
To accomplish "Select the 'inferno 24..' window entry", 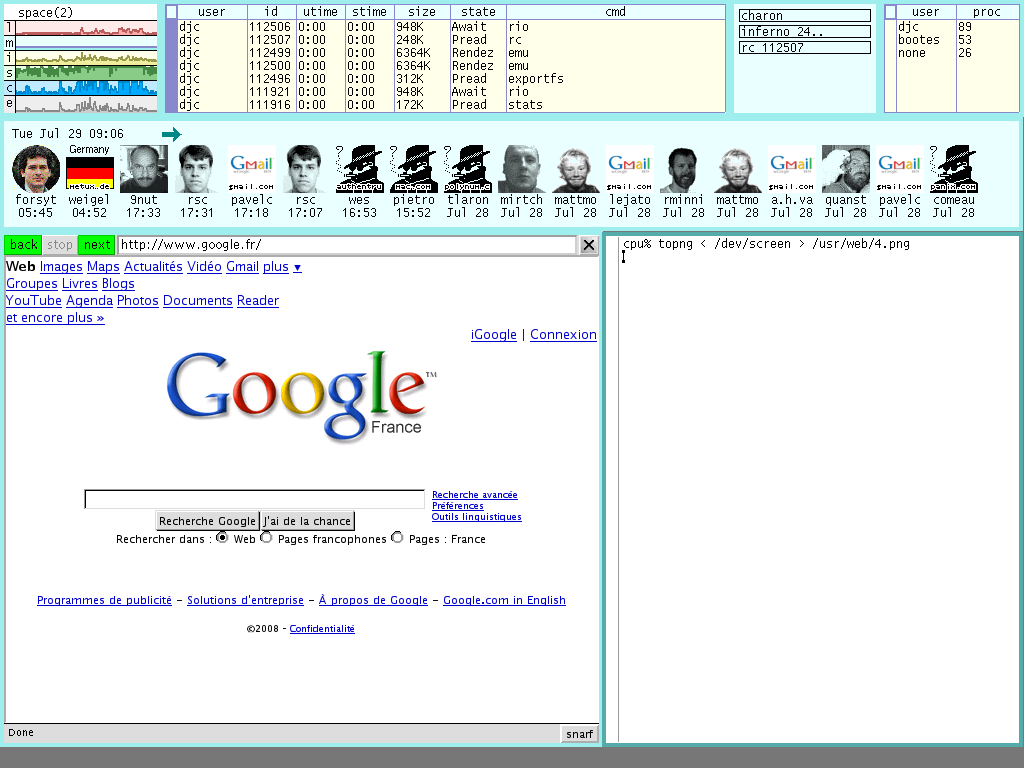I will 805,31.
